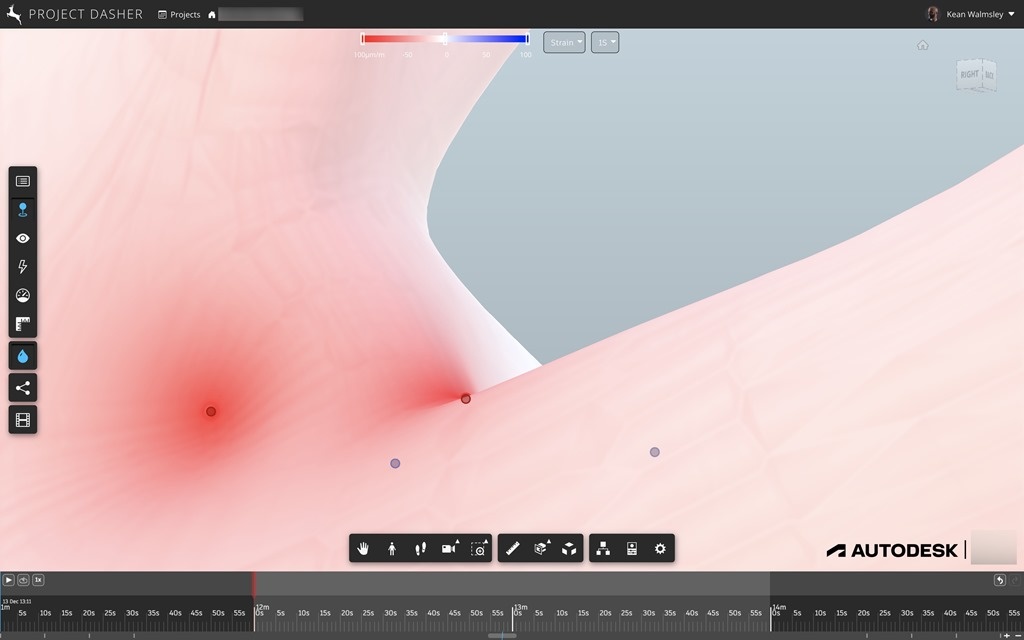Open the Strain data type dropdown

point(564,43)
